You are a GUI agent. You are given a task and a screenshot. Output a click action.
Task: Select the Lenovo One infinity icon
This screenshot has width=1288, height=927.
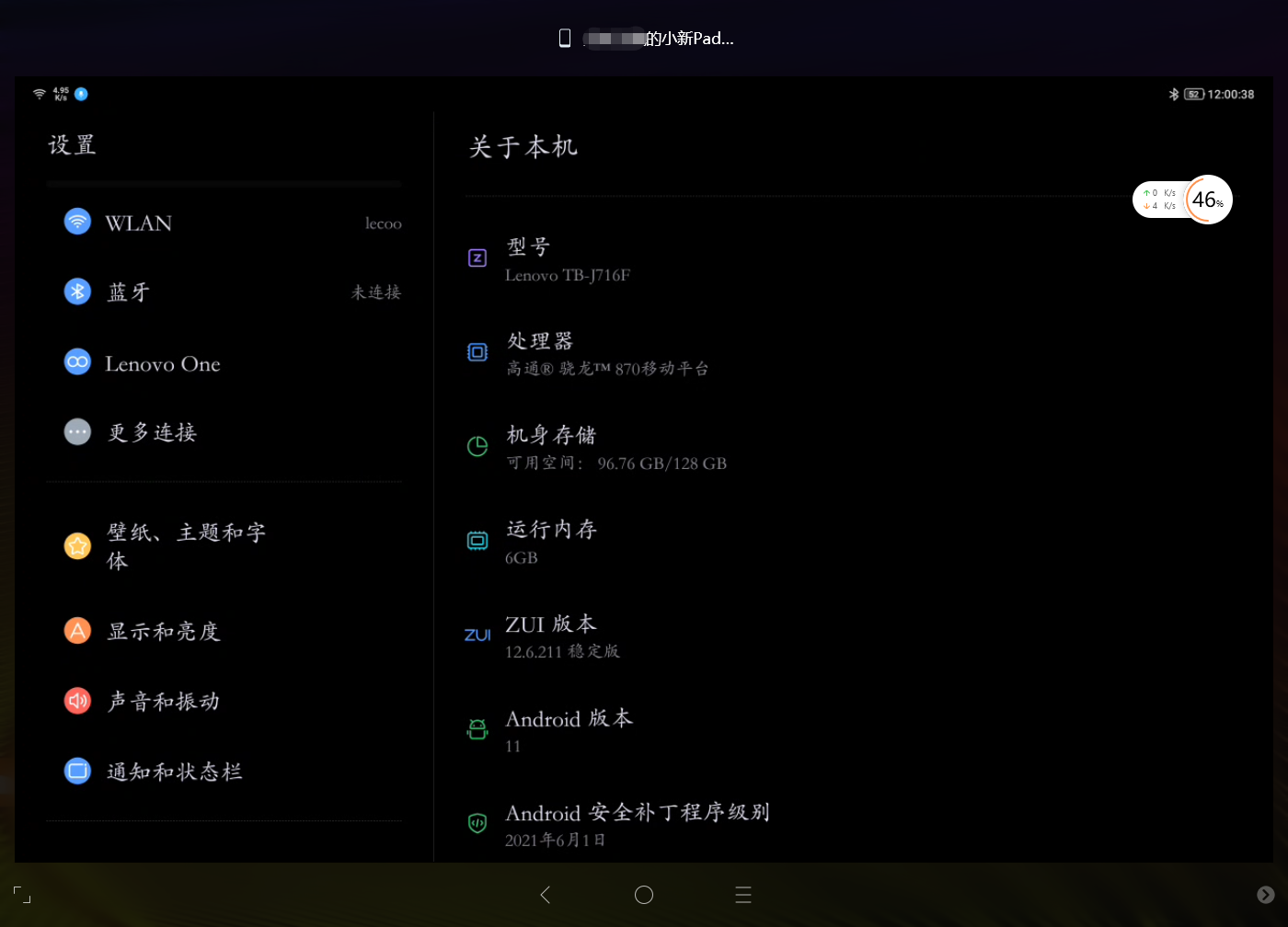(77, 362)
